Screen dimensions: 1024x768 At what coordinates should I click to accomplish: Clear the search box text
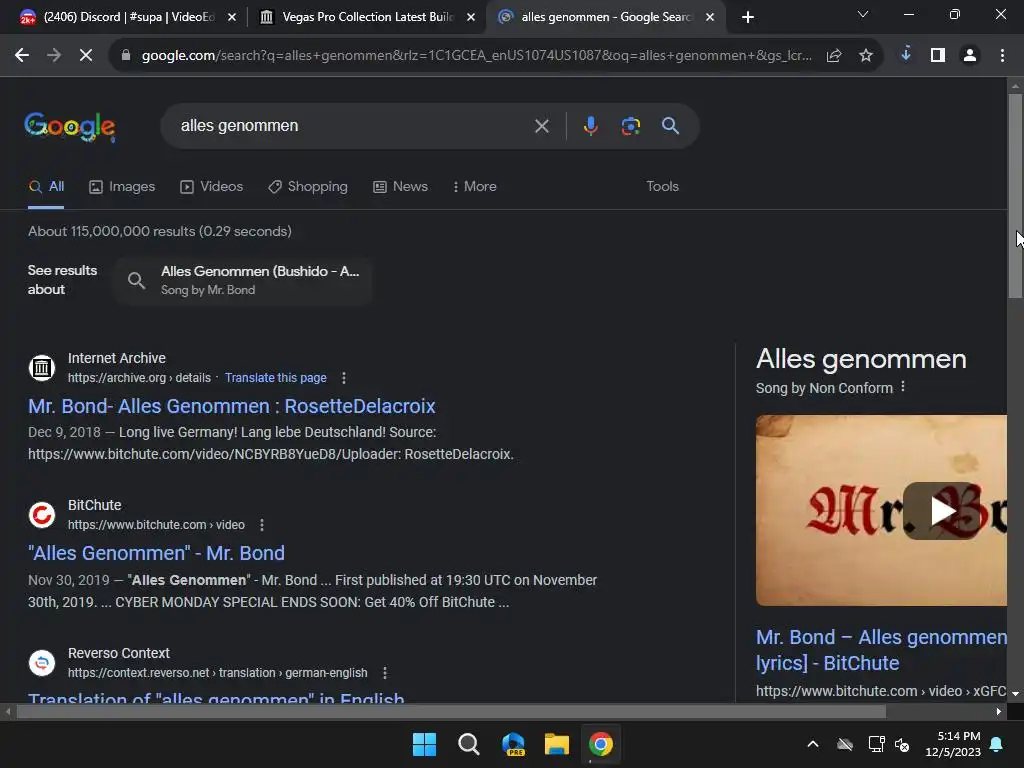click(541, 126)
